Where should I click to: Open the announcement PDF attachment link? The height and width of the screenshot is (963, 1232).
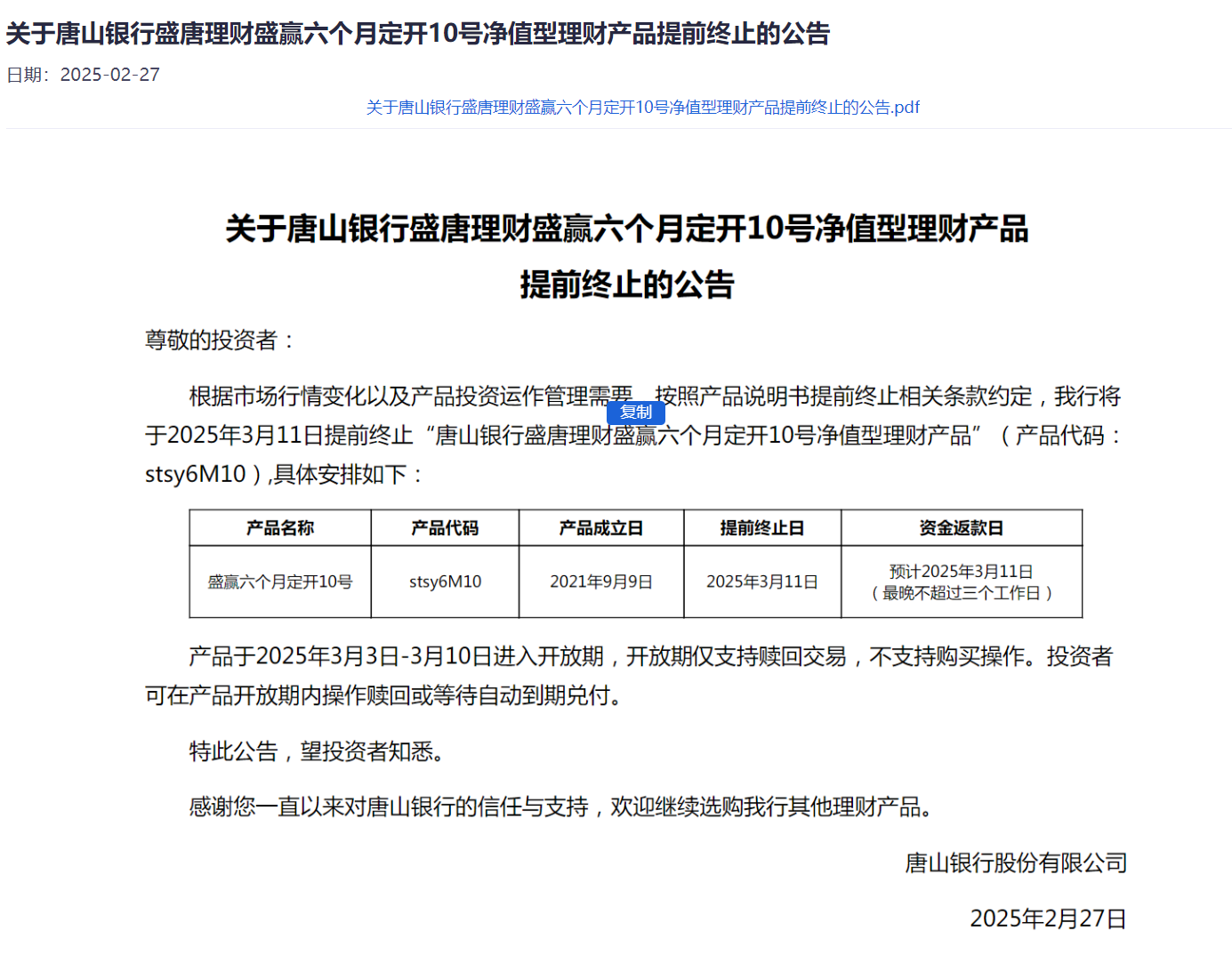click(x=642, y=108)
